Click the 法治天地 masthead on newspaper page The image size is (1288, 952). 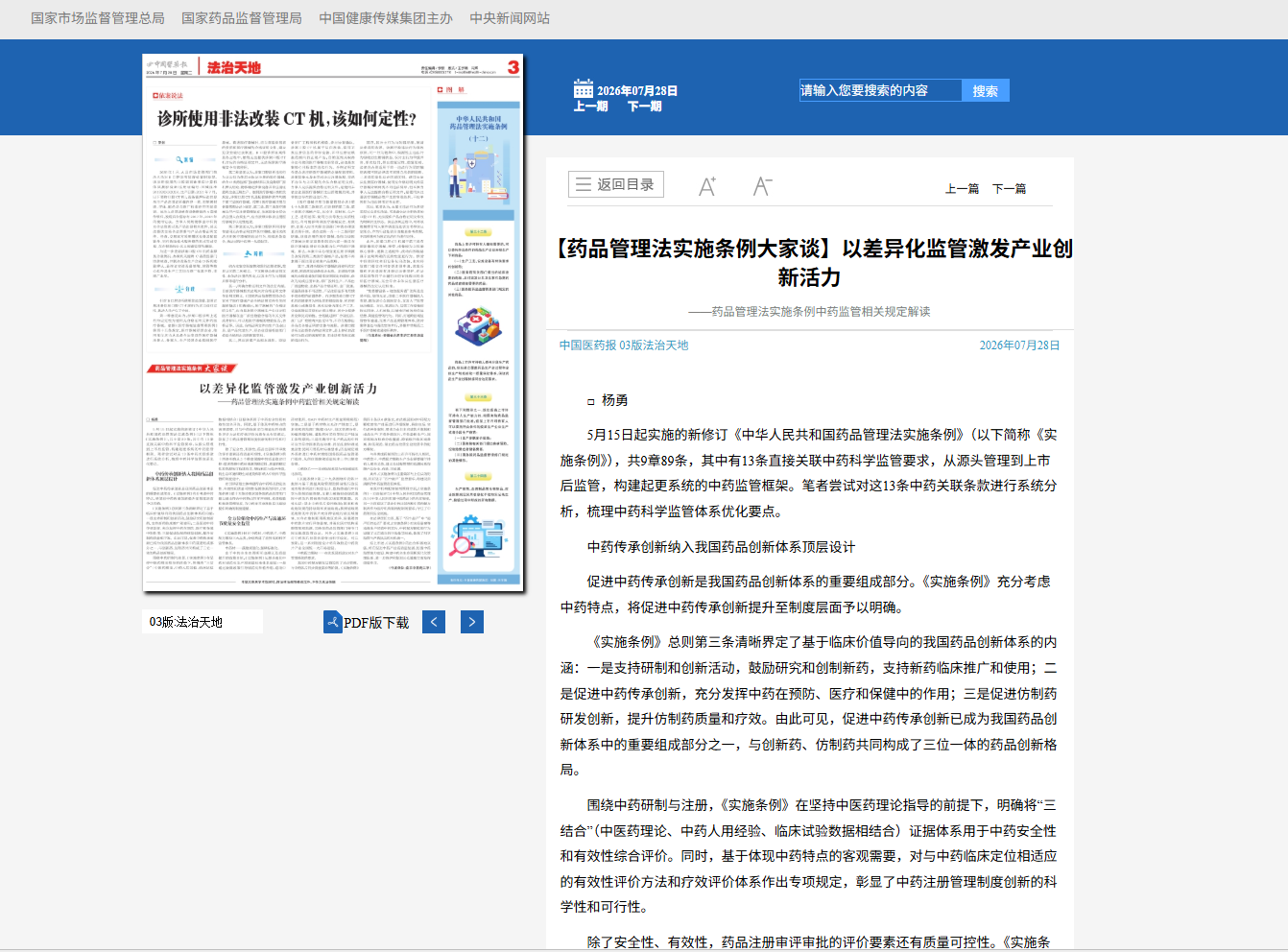[234, 67]
